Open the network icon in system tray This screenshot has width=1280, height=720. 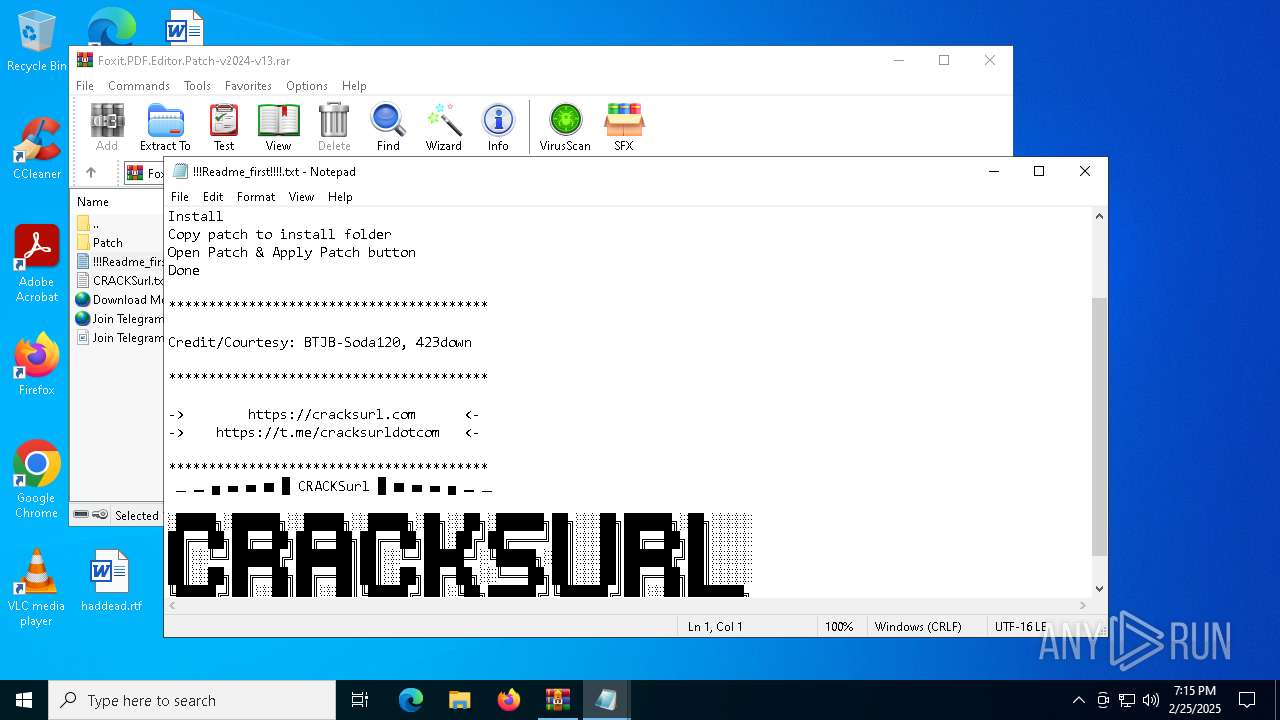1127,700
